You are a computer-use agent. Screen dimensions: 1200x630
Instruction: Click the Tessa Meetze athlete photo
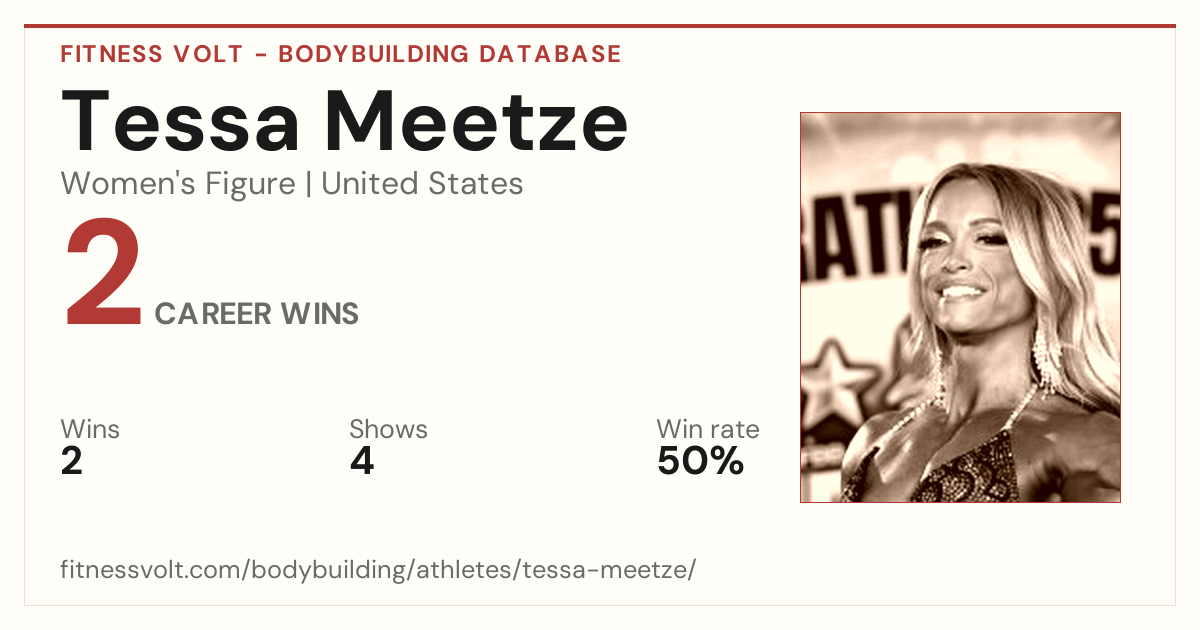click(x=960, y=307)
